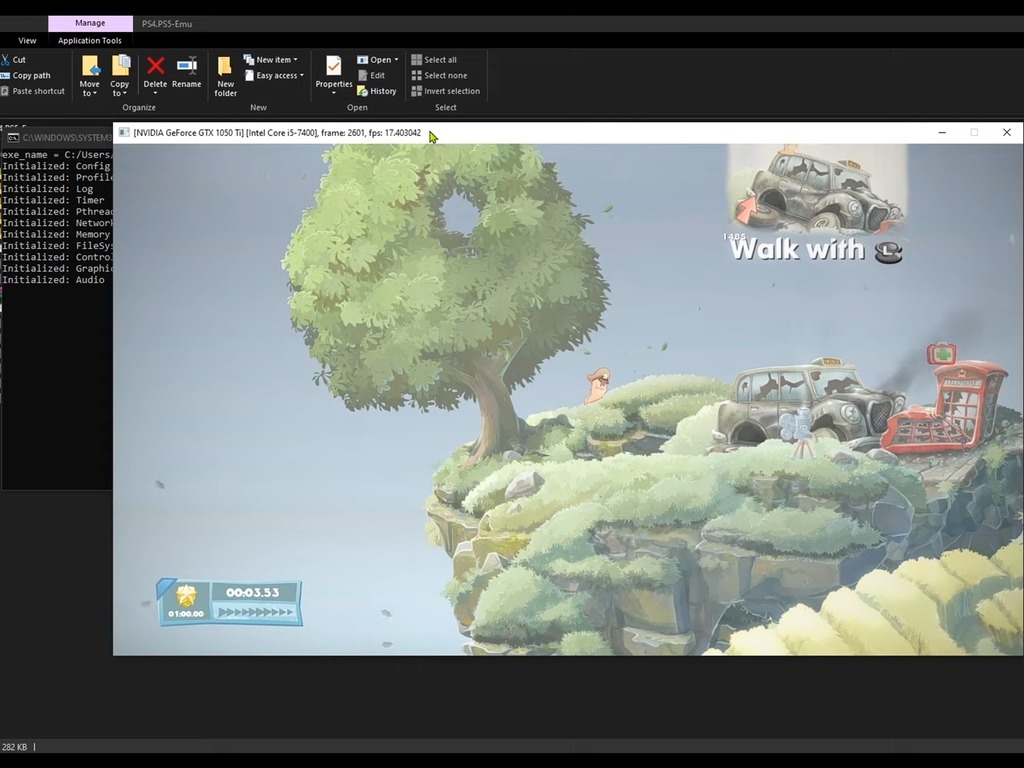
Task: Click Copy path in the ribbon
Action: point(26,75)
